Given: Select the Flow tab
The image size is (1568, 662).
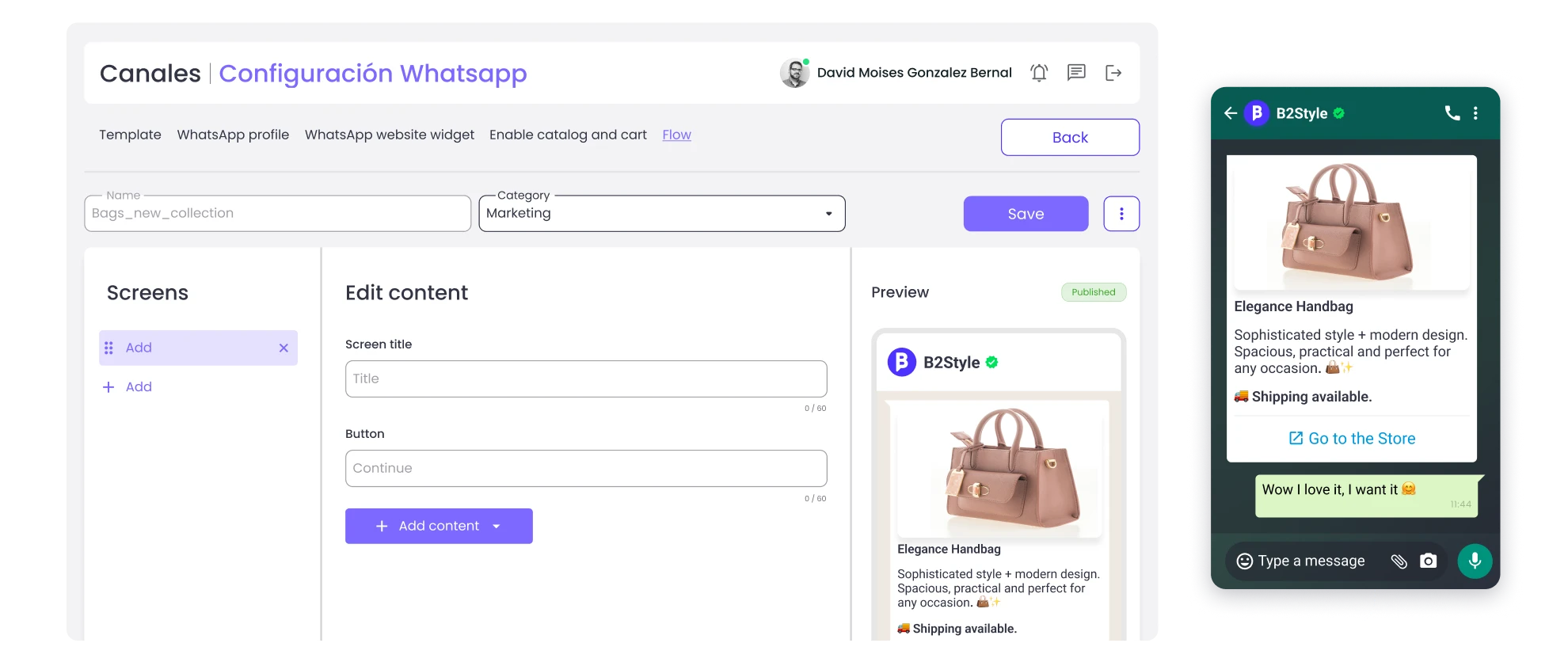Looking at the screenshot, I should point(677,135).
